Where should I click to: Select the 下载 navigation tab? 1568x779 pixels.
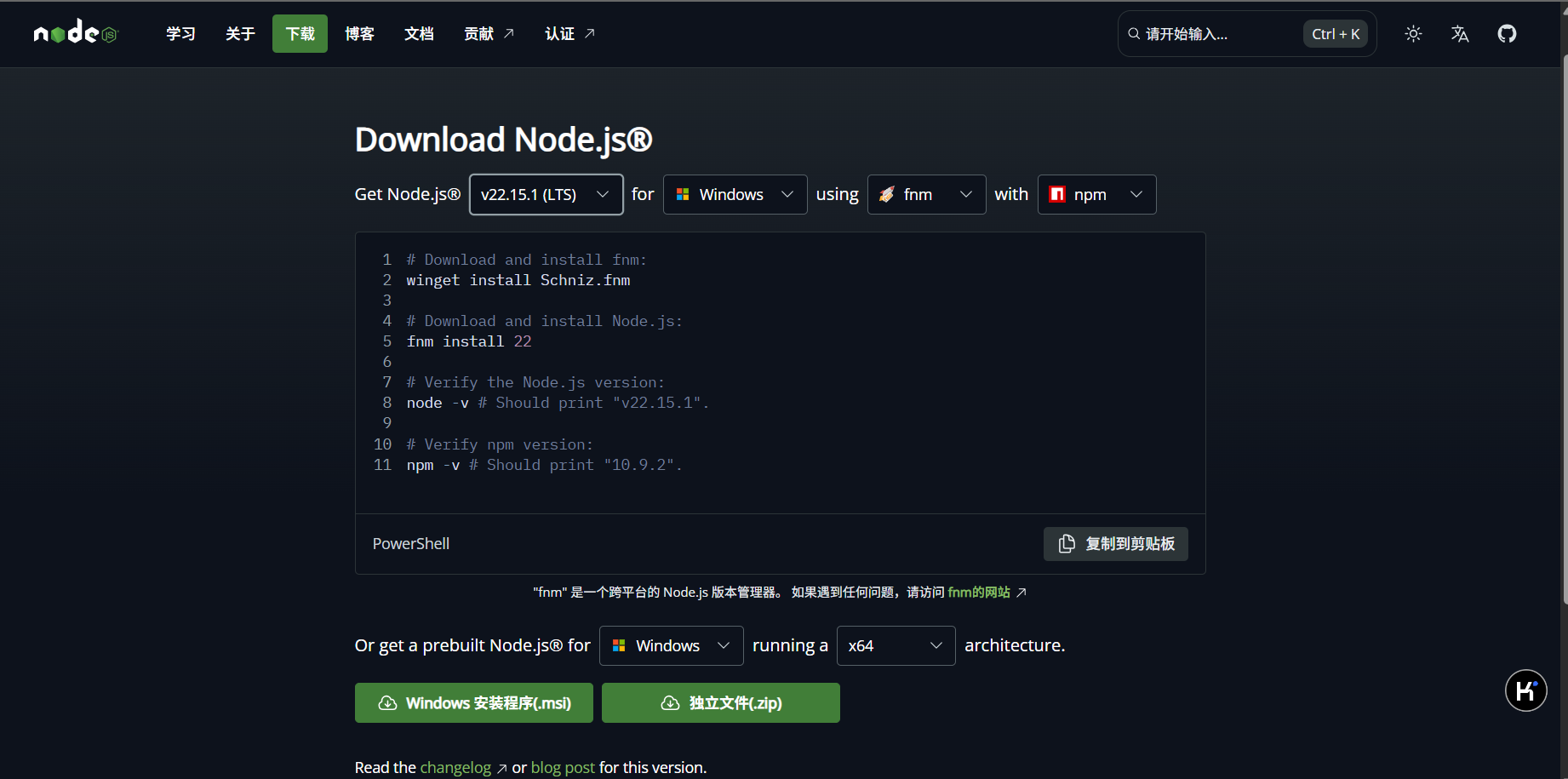300,34
